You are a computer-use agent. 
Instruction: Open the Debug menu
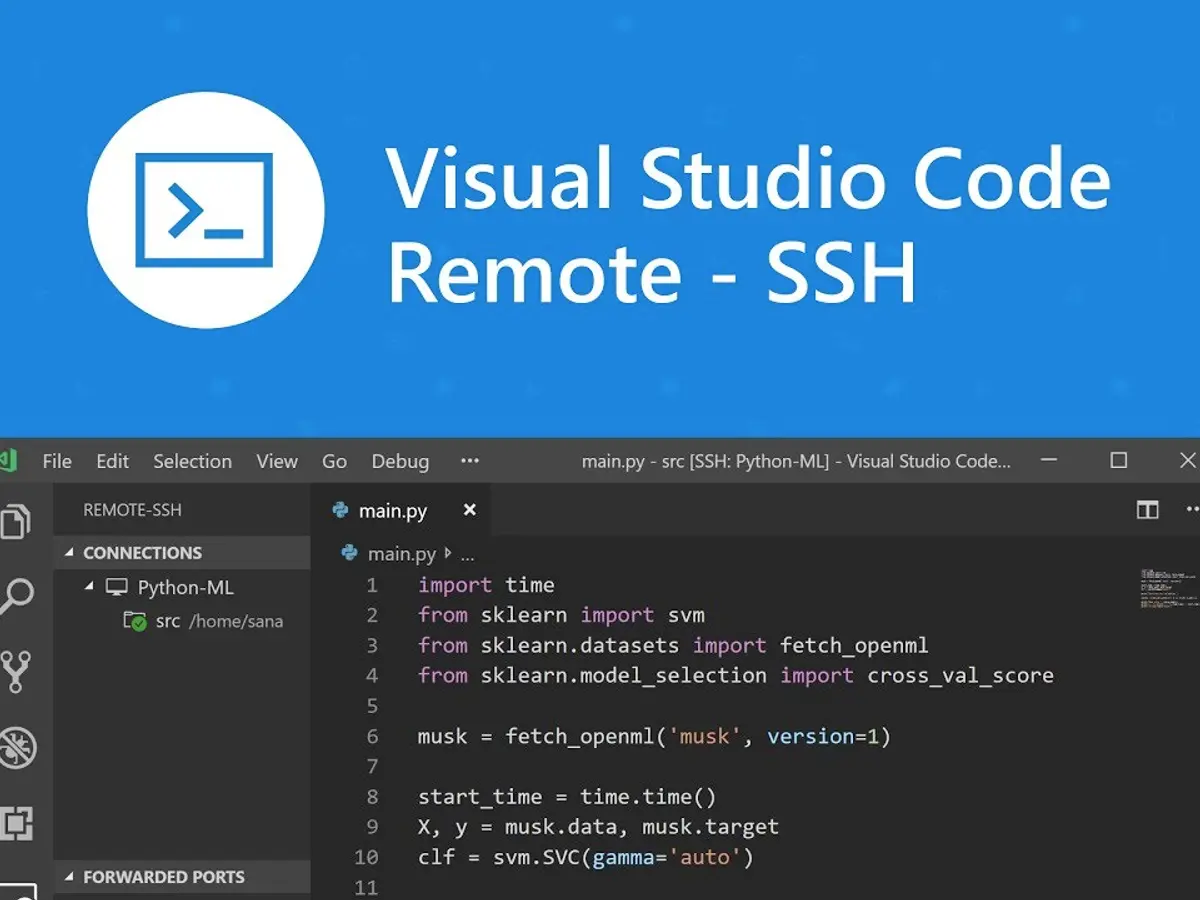(400, 461)
